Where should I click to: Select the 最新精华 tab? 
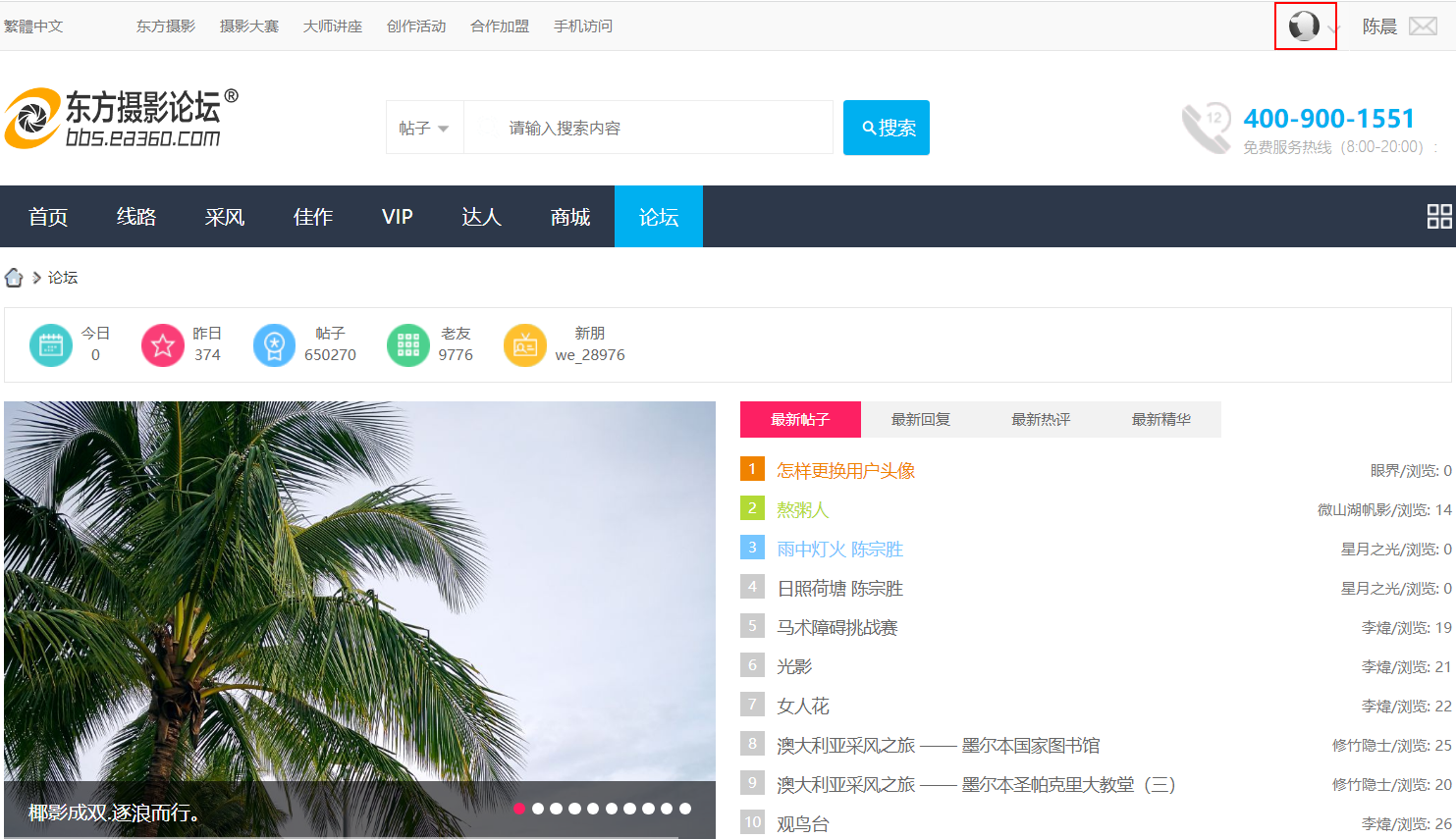[1160, 419]
